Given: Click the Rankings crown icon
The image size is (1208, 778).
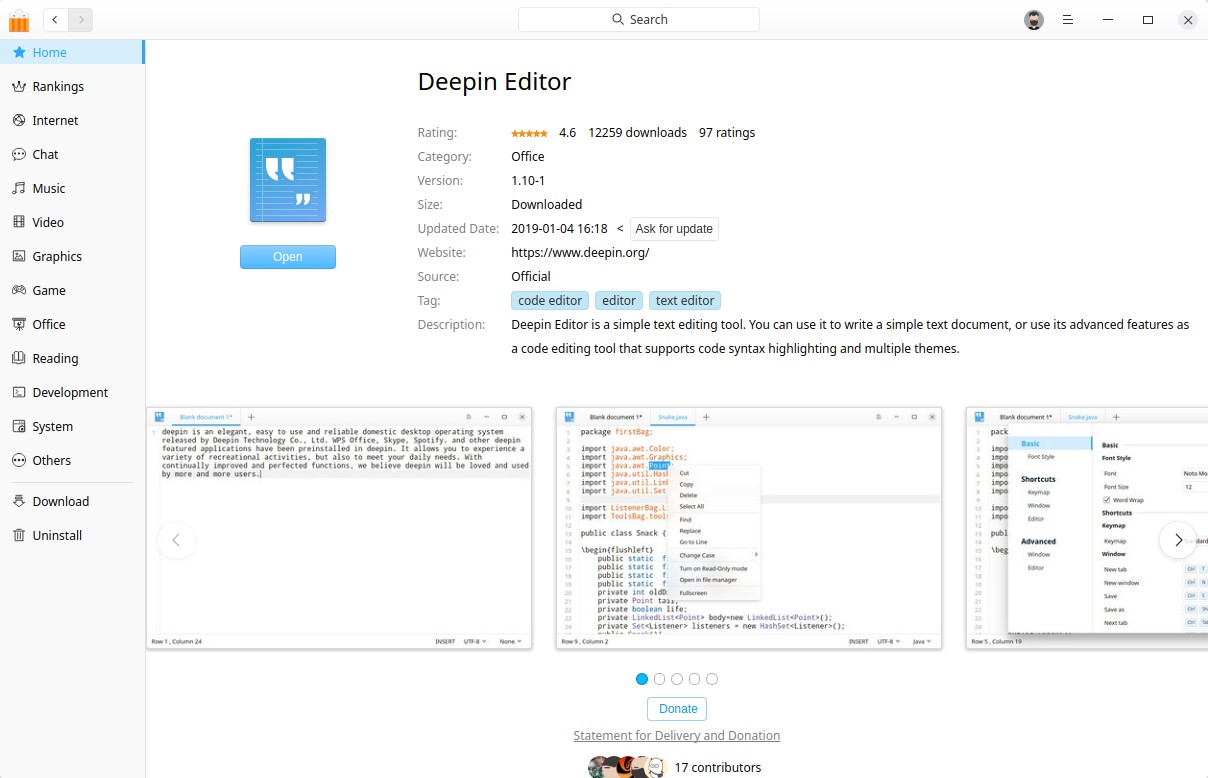Looking at the screenshot, I should click(19, 86).
